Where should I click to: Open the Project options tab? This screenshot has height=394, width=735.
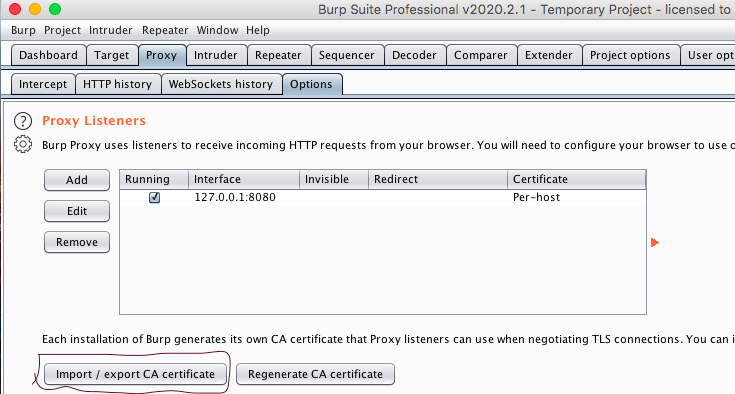click(630, 55)
